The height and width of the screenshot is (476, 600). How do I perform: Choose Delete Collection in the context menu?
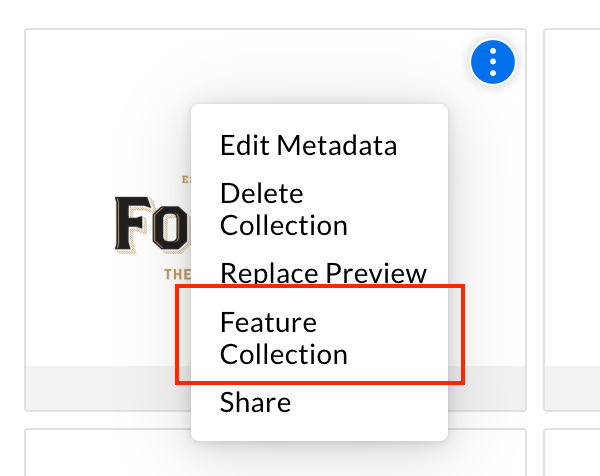coord(283,209)
